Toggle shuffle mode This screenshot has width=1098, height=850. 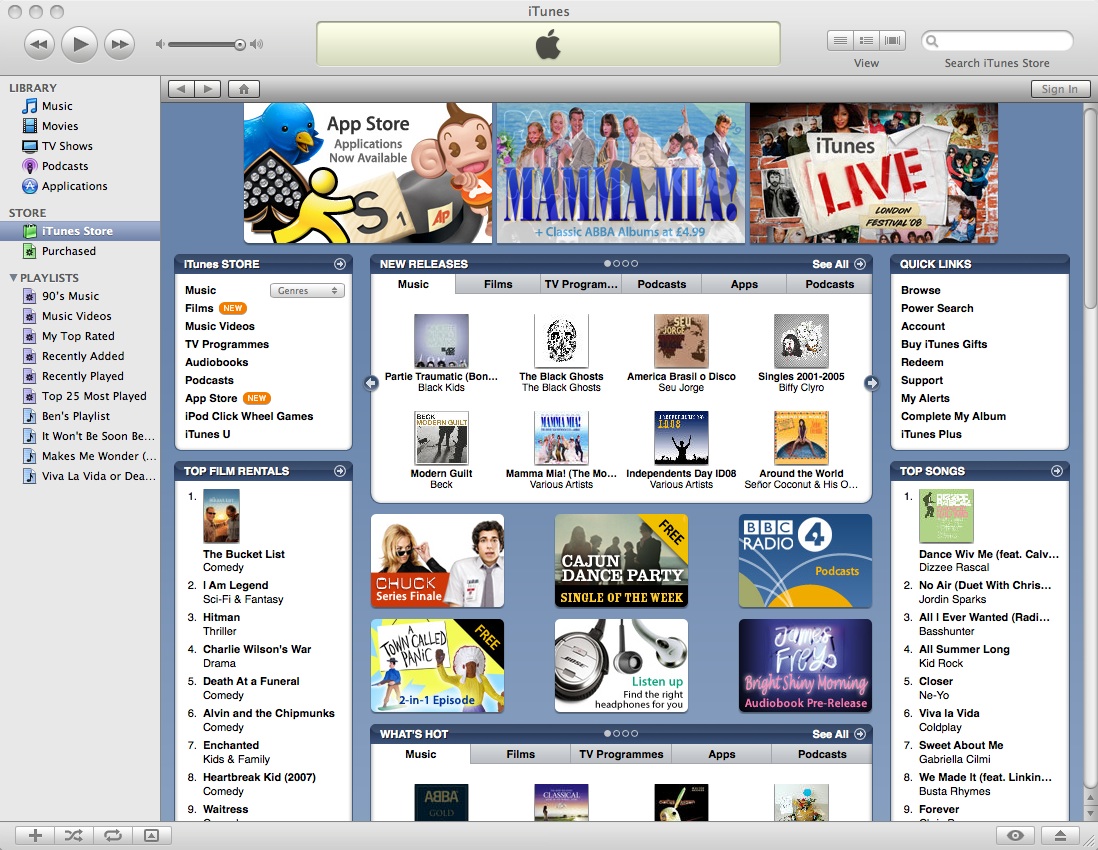coord(74,835)
